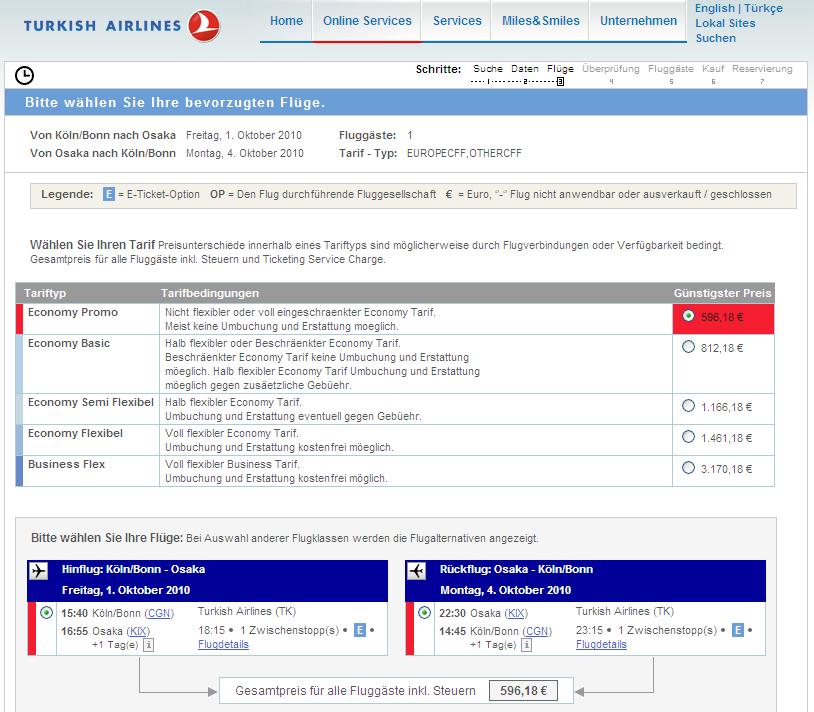Open the Unternehmen menu
Screen dimensions: 814x712
click(638, 21)
